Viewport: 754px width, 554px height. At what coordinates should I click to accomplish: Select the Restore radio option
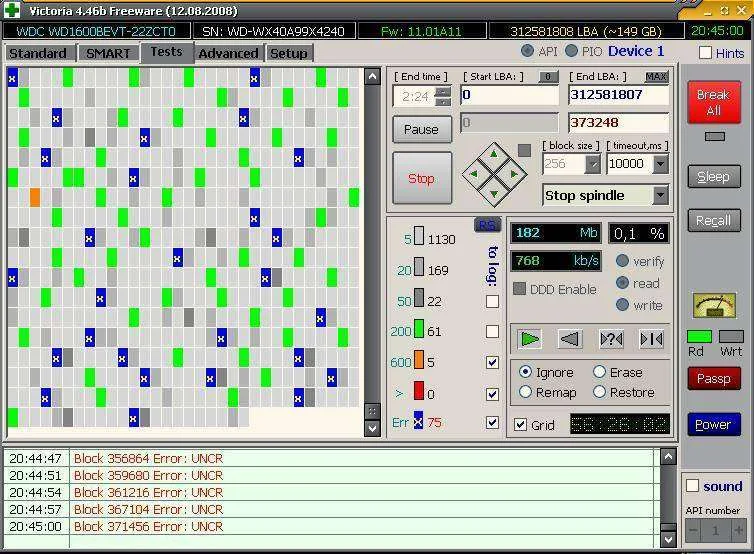599,392
